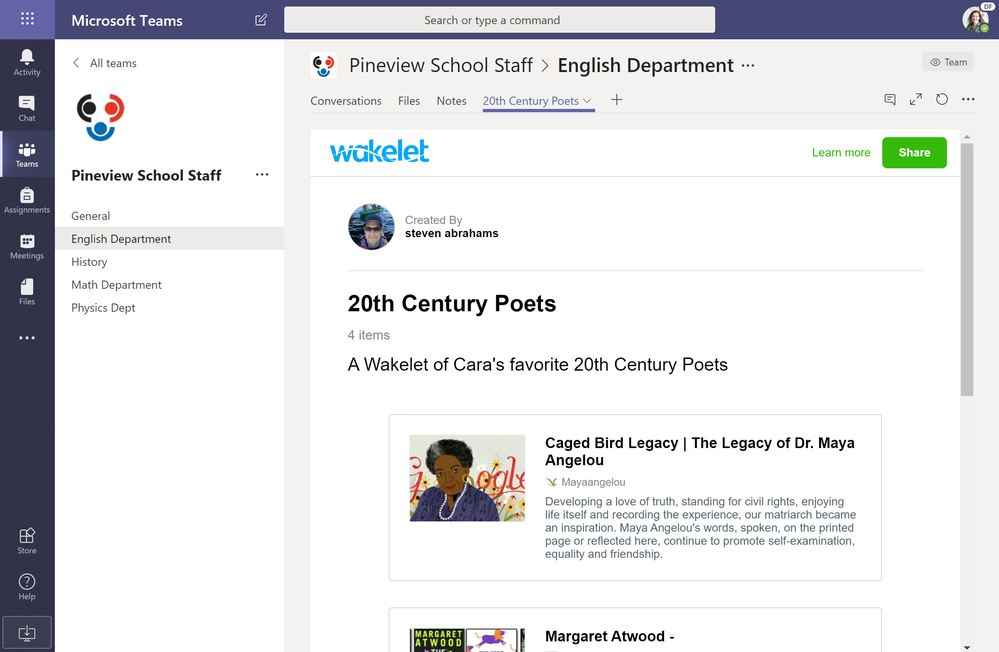Image resolution: width=999 pixels, height=652 pixels.
Task: Select the Math Department channel
Action: pyautogui.click(x=116, y=285)
